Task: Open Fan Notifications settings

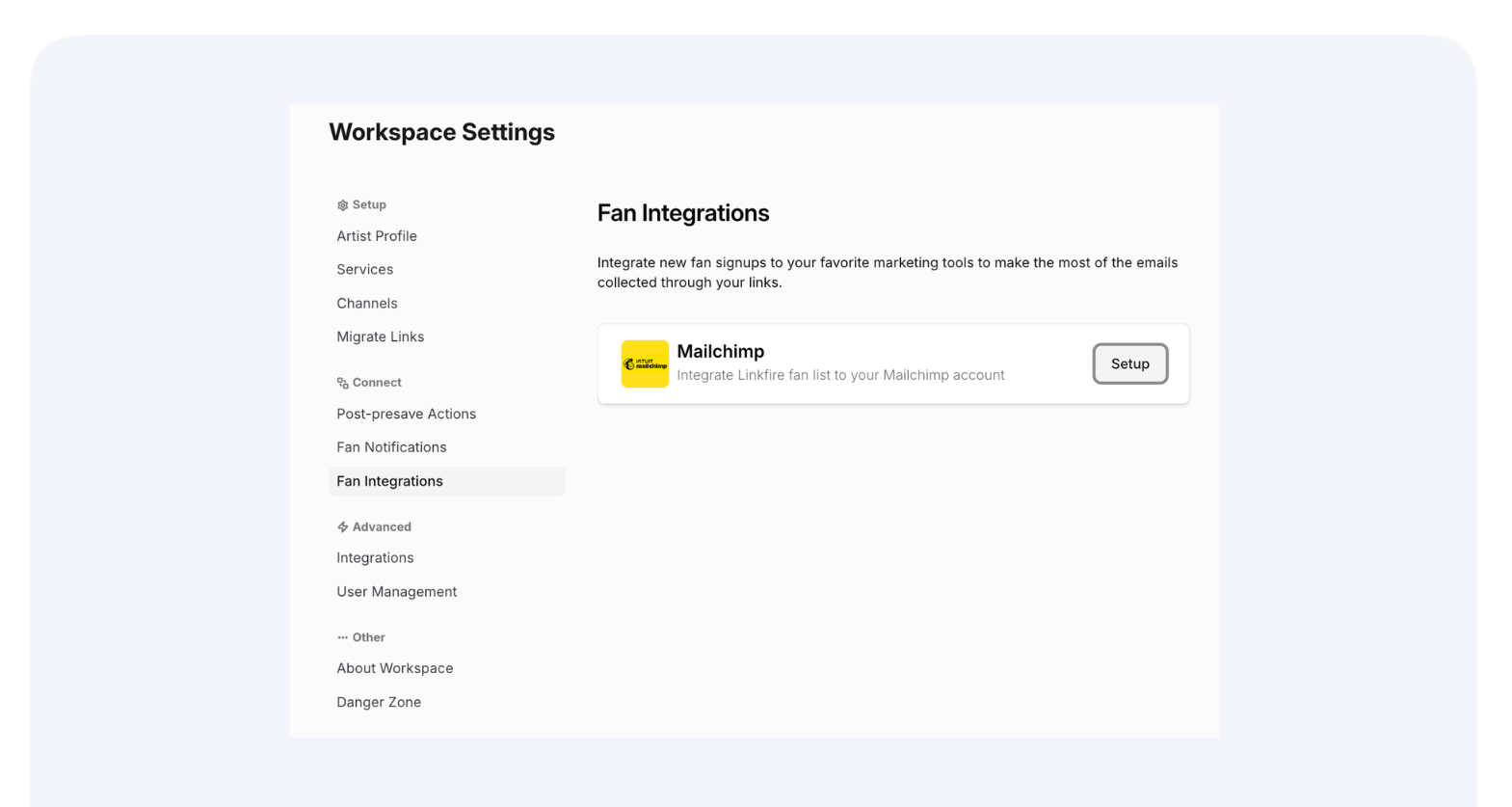Action: (391, 447)
